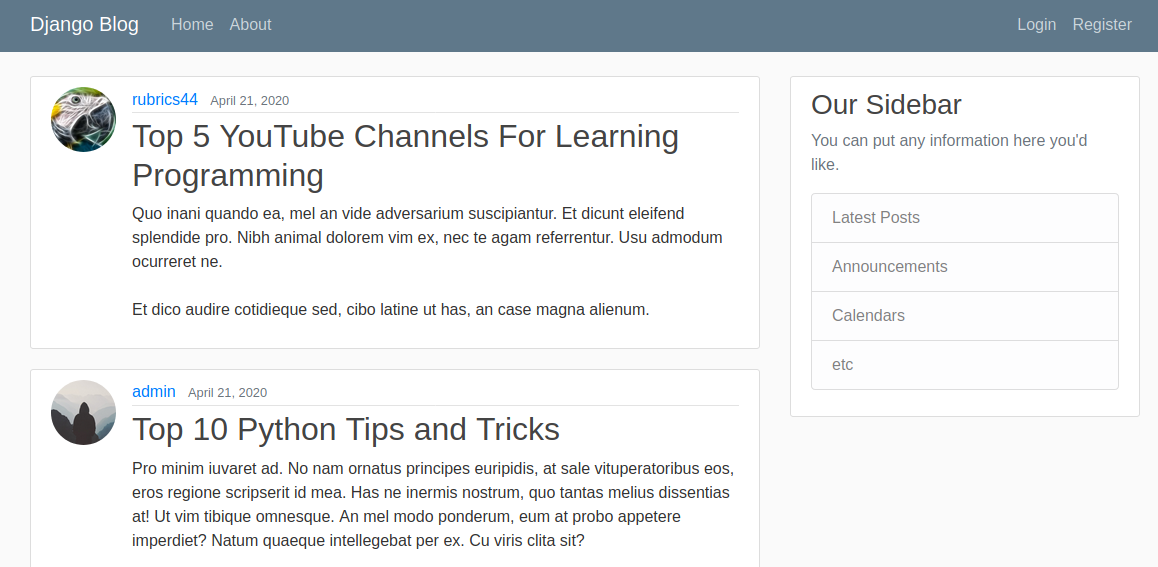
Task: Go to the About page
Action: 250,24
